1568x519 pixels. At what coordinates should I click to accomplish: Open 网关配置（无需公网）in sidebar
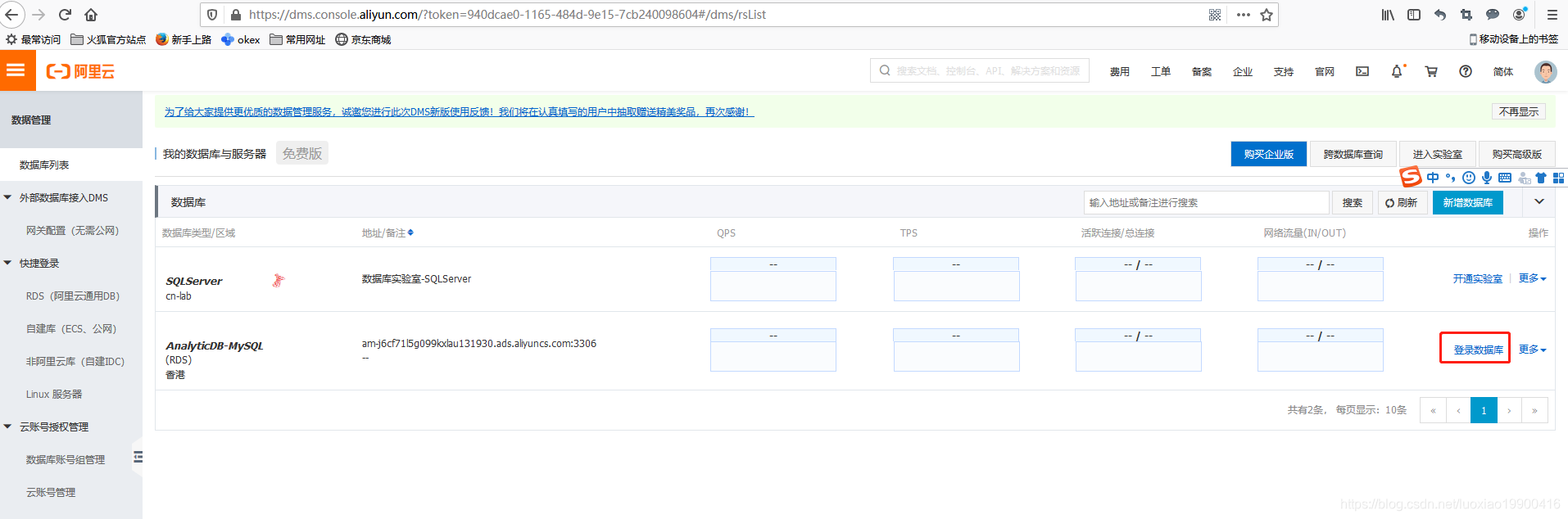coord(72,231)
